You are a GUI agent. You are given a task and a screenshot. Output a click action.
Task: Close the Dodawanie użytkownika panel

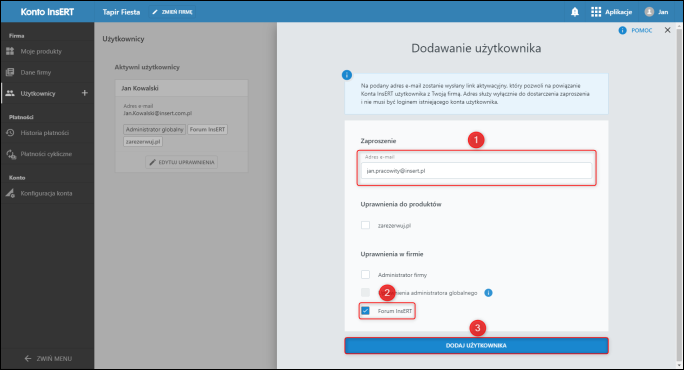click(x=667, y=30)
